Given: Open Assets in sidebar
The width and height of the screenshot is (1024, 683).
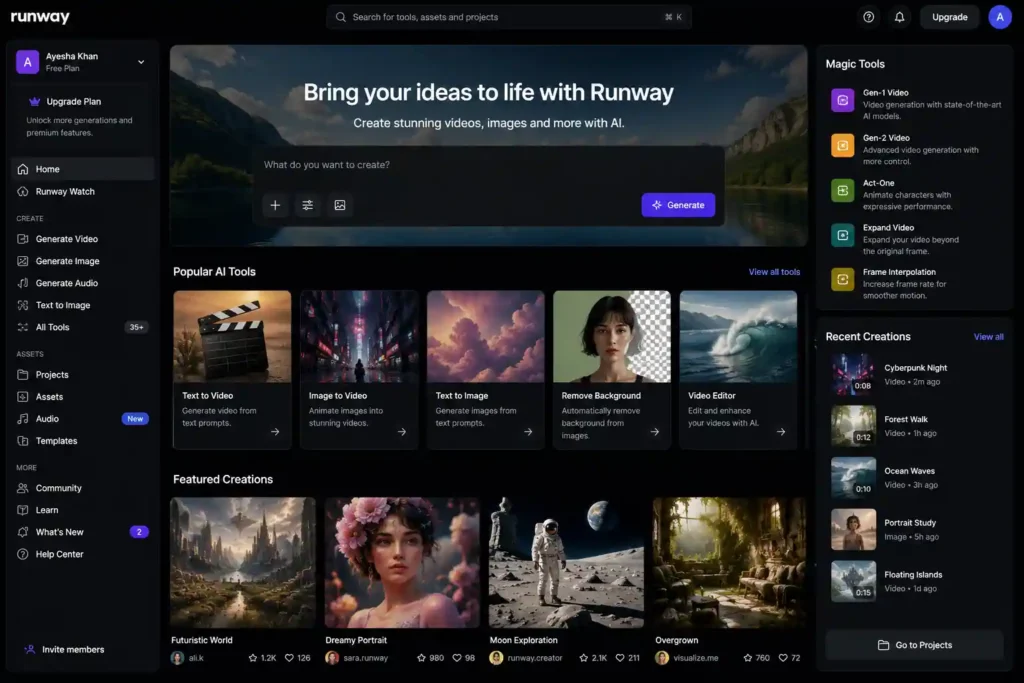Looking at the screenshot, I should (x=83, y=397).
